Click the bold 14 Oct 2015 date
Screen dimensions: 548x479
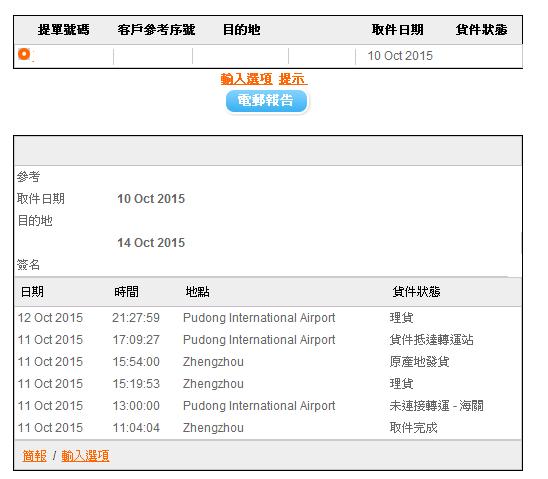point(151,243)
